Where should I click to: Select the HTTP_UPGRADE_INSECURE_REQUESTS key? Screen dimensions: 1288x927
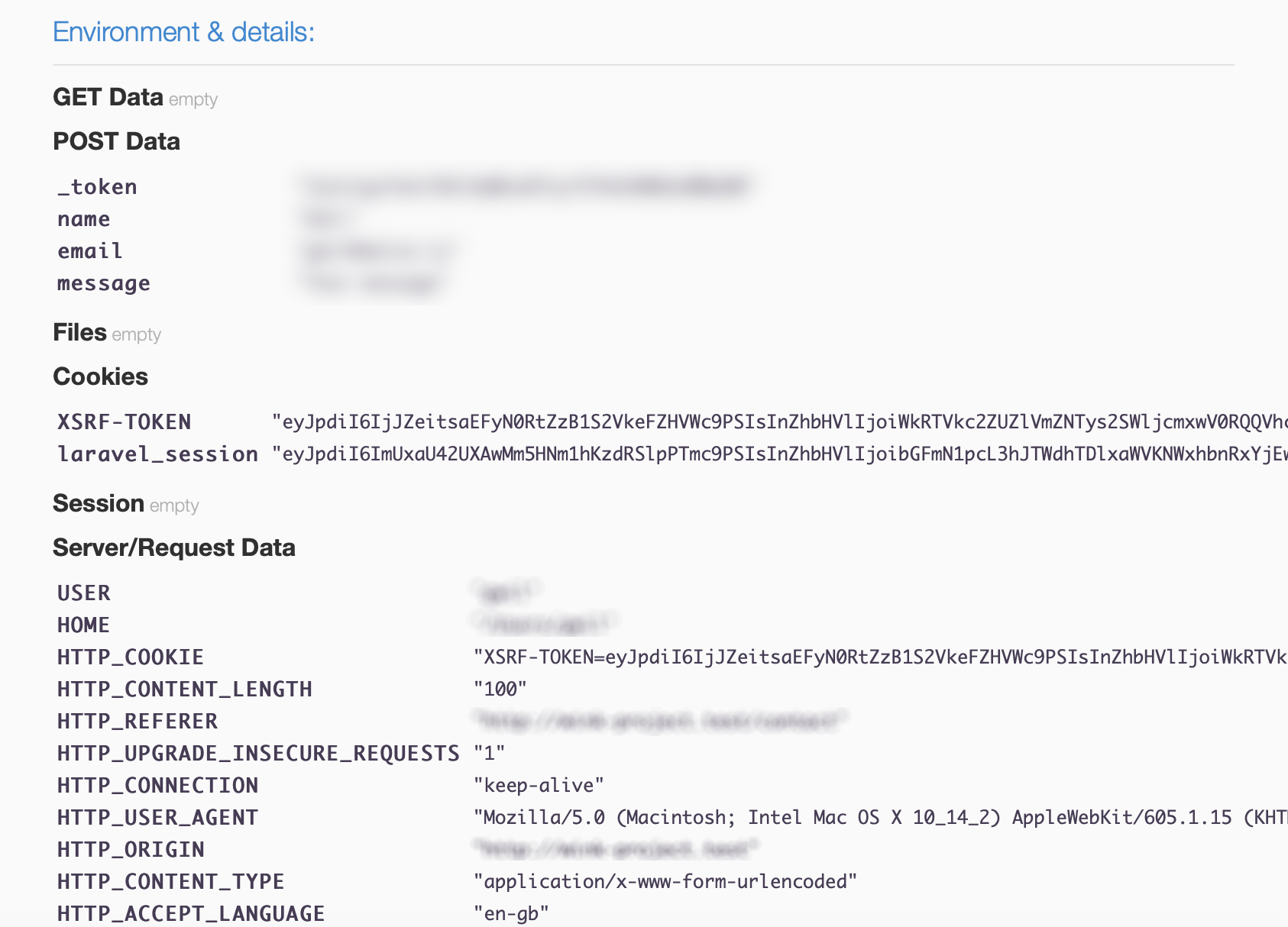(x=258, y=754)
